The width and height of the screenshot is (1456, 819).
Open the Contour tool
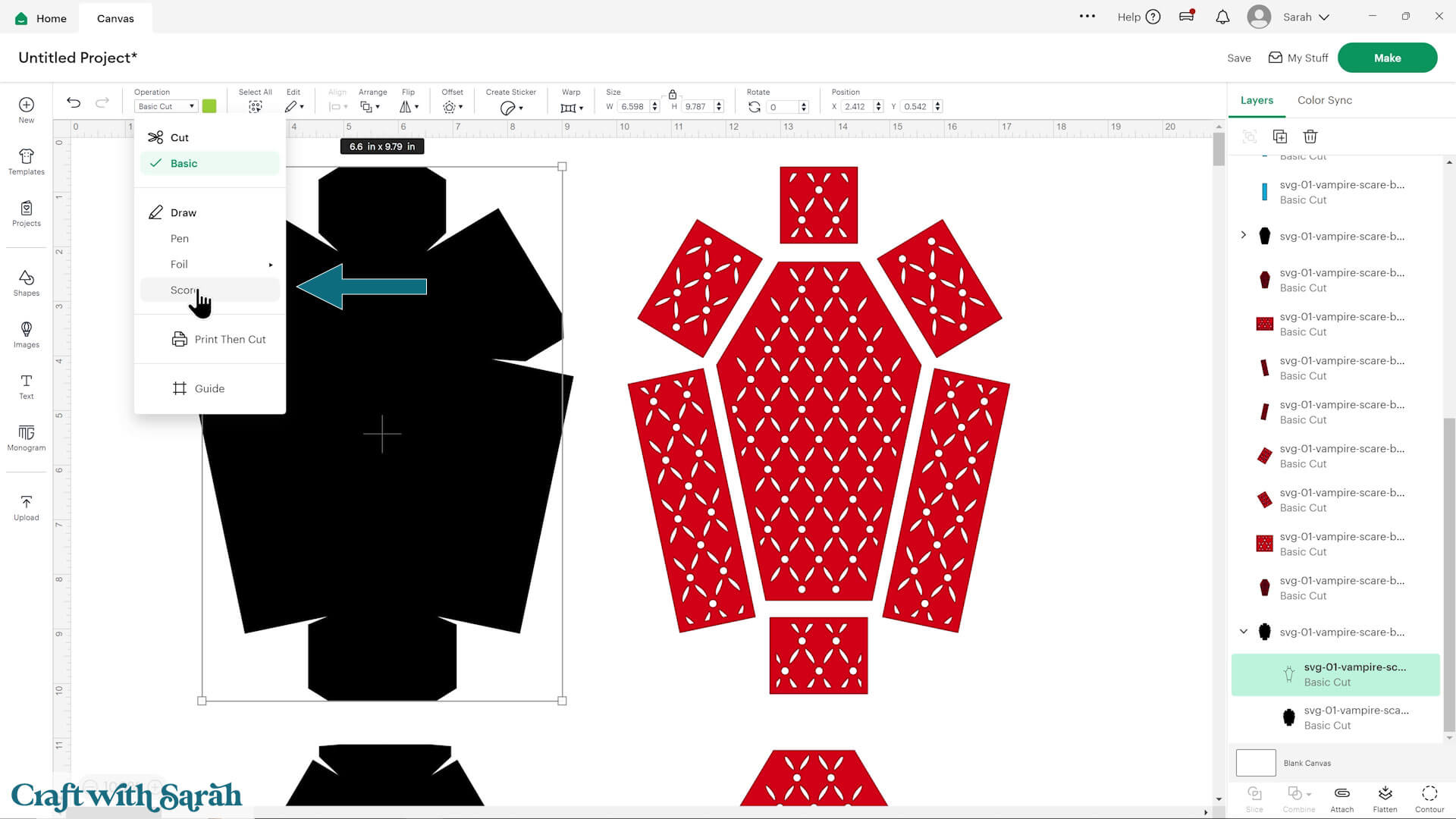click(x=1429, y=799)
